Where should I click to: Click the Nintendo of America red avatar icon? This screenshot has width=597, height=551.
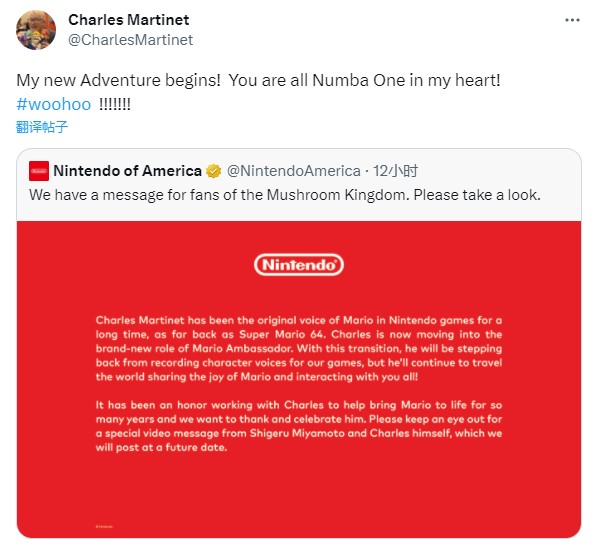[39, 171]
